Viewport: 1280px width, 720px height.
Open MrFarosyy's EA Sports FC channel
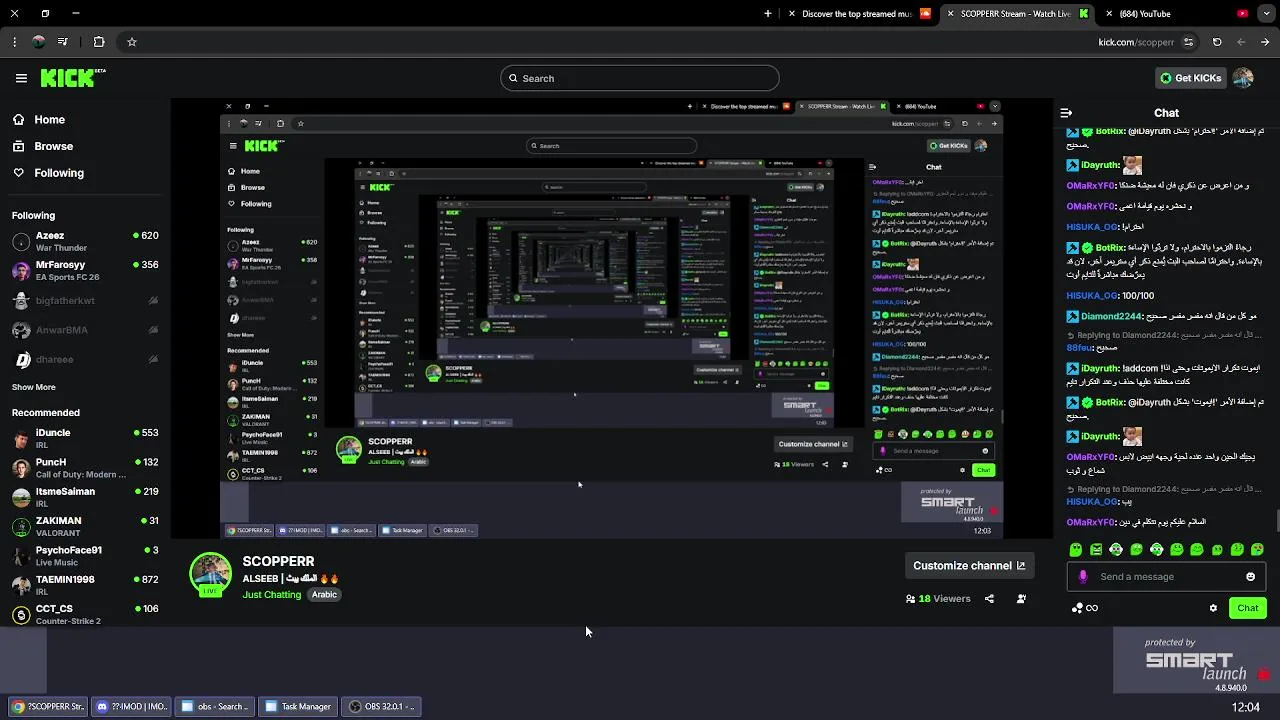click(x=85, y=271)
